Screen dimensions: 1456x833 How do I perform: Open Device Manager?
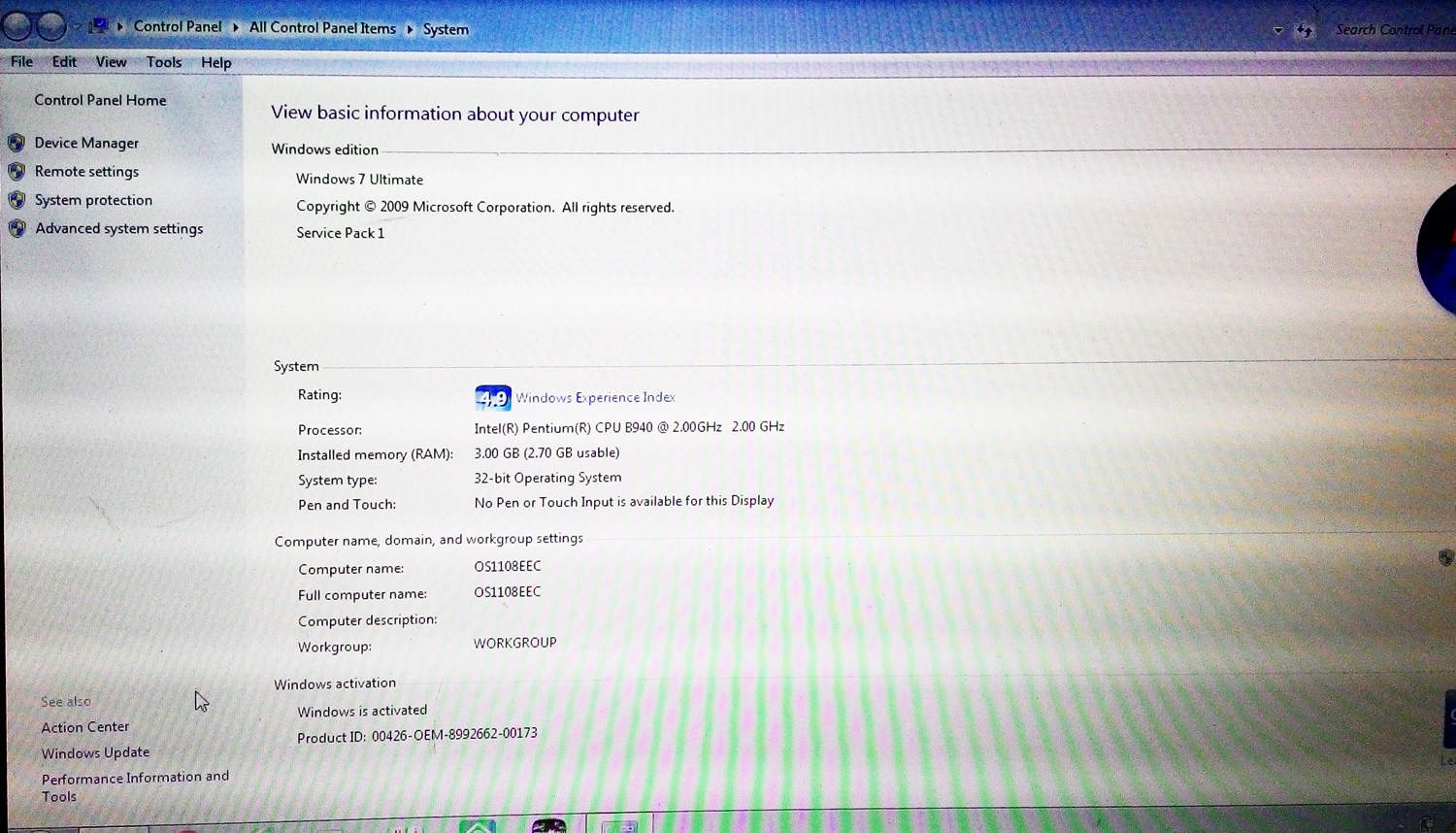click(86, 143)
